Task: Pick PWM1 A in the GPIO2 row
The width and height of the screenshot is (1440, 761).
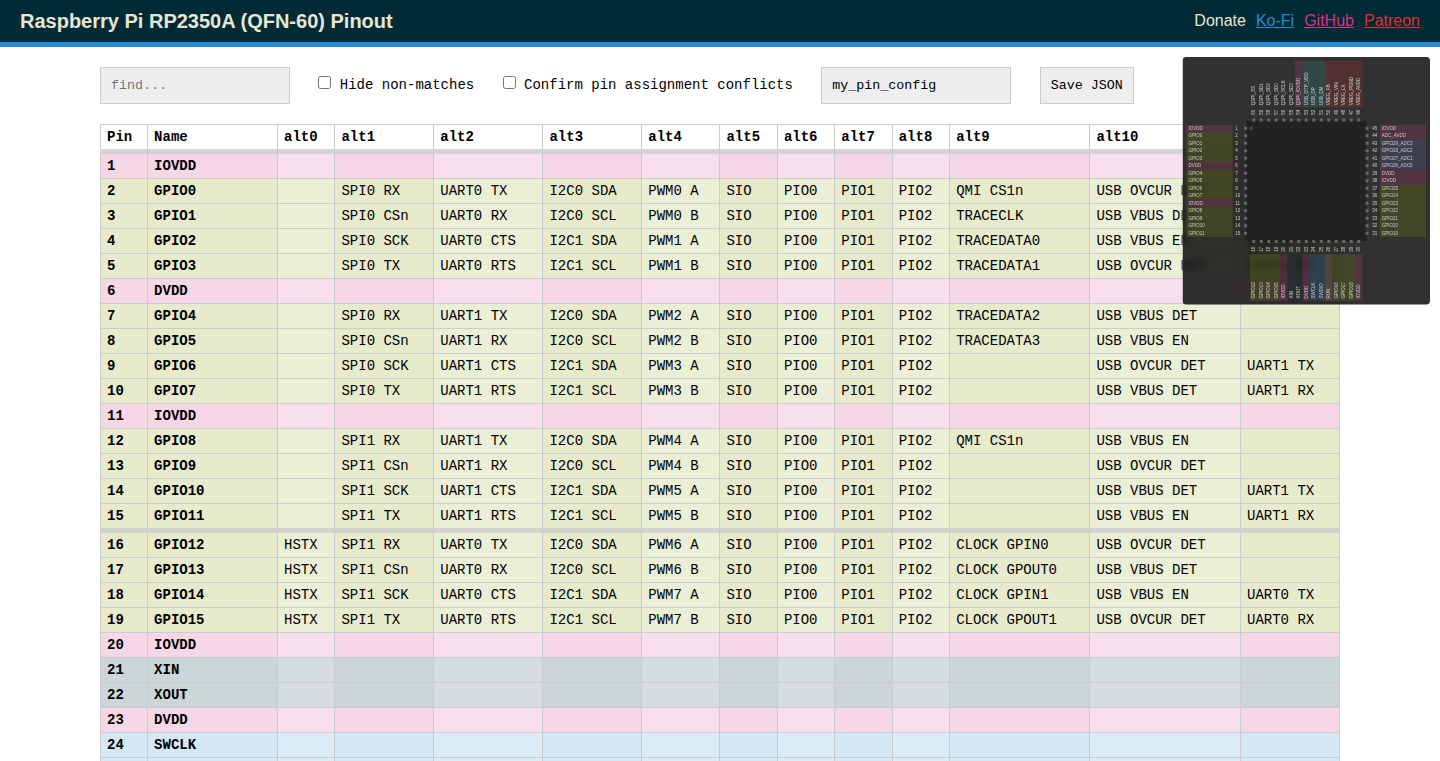Action: click(681, 241)
